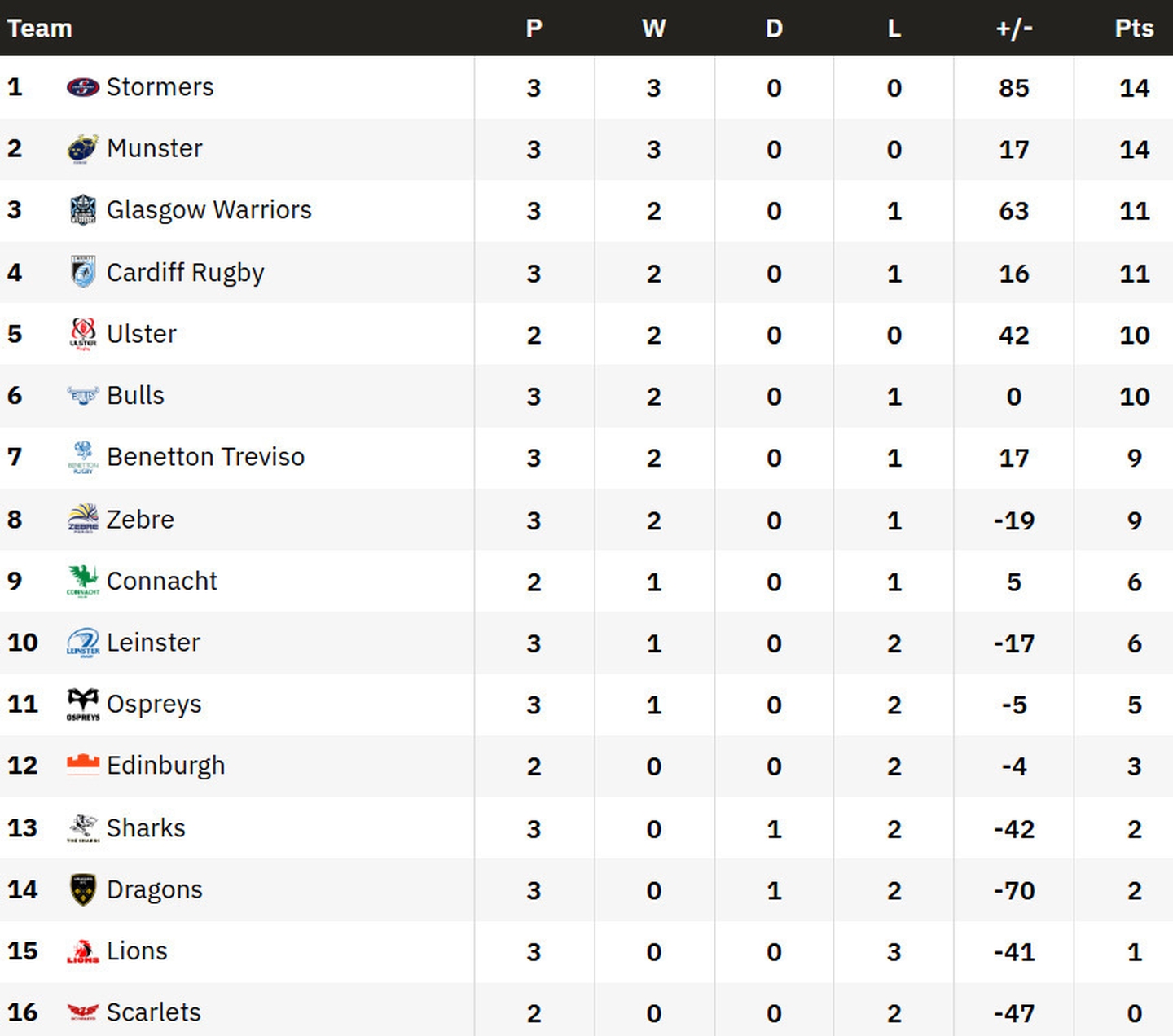The image size is (1173, 1036).
Task: Open the Benetton Treviso team link
Action: (205, 457)
